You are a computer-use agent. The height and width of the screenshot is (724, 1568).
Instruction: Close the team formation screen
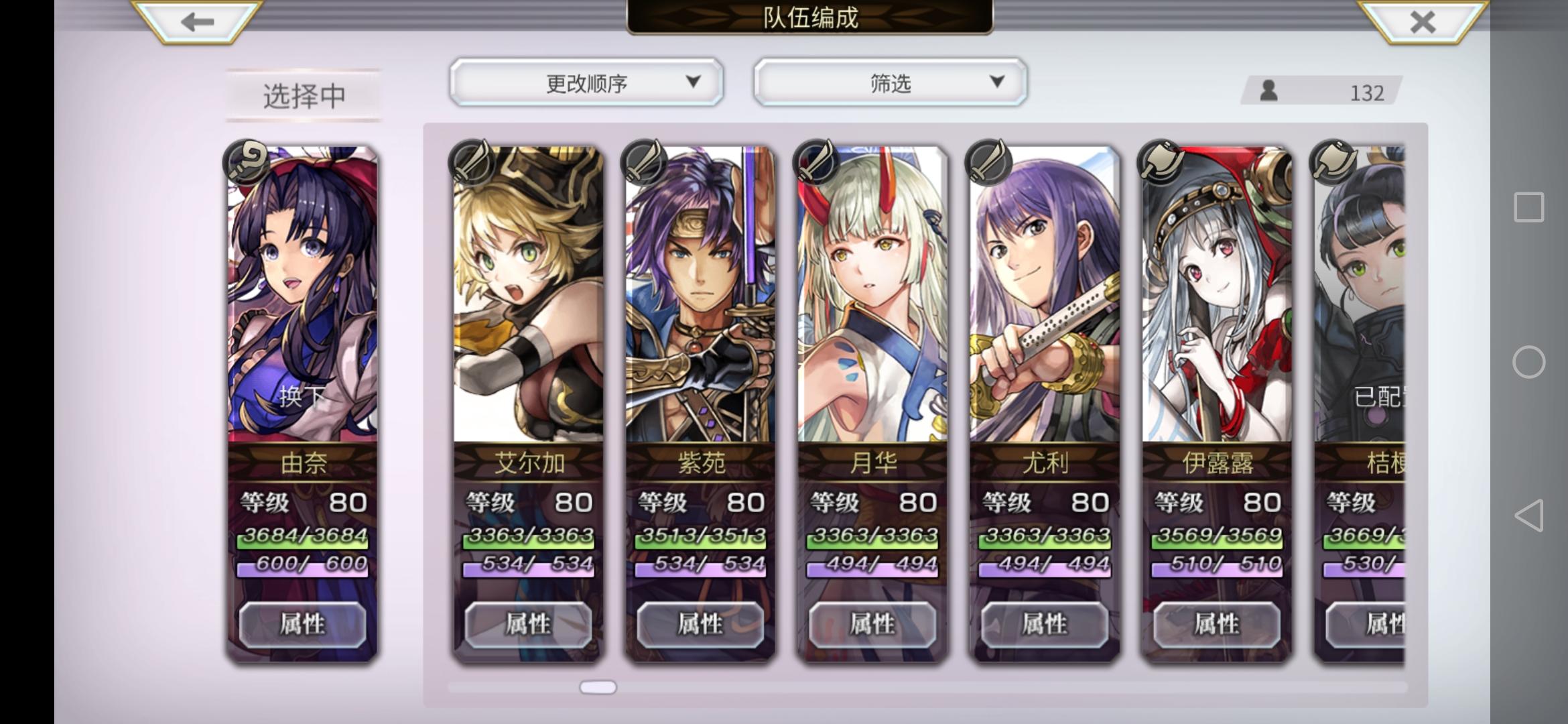[x=1422, y=22]
